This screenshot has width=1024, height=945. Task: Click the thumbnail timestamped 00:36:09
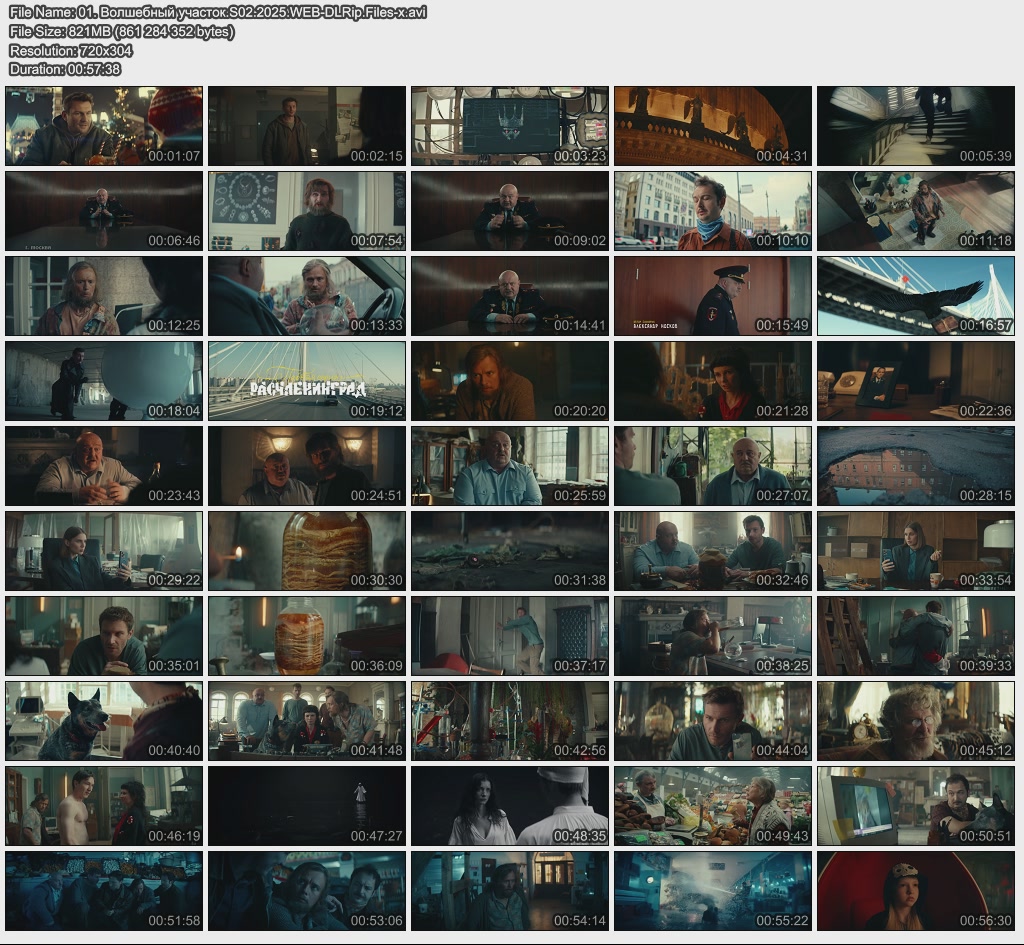tap(307, 636)
